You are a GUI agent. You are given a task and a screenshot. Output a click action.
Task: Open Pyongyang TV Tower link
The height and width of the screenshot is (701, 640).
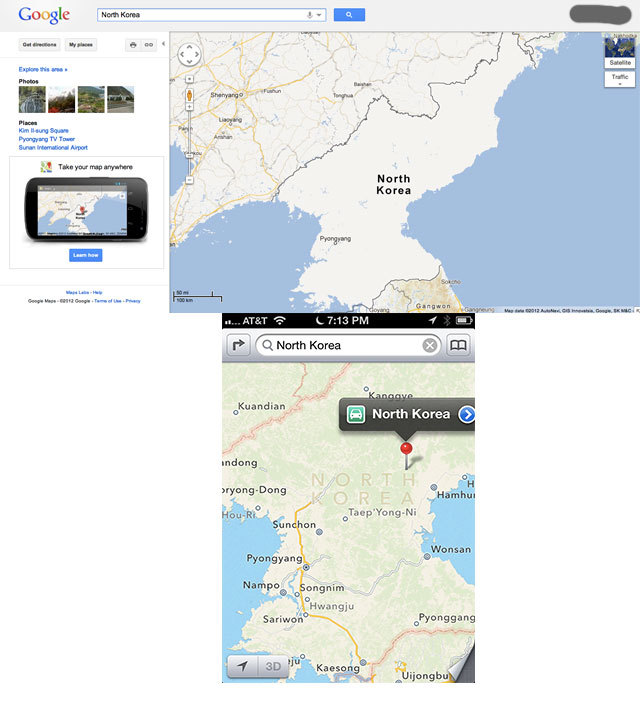point(46,139)
